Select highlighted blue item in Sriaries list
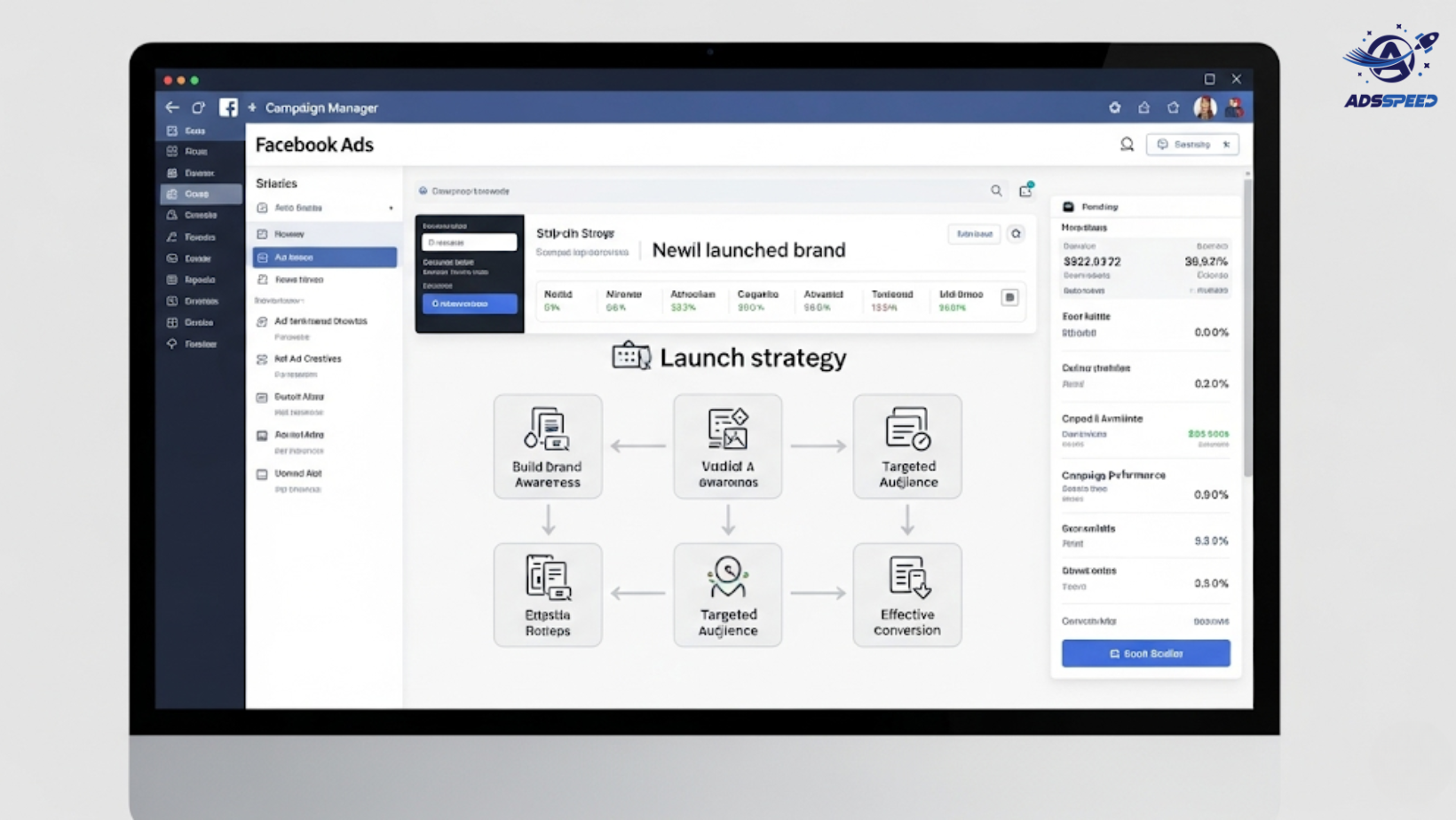The width and height of the screenshot is (1456, 820). [x=325, y=257]
